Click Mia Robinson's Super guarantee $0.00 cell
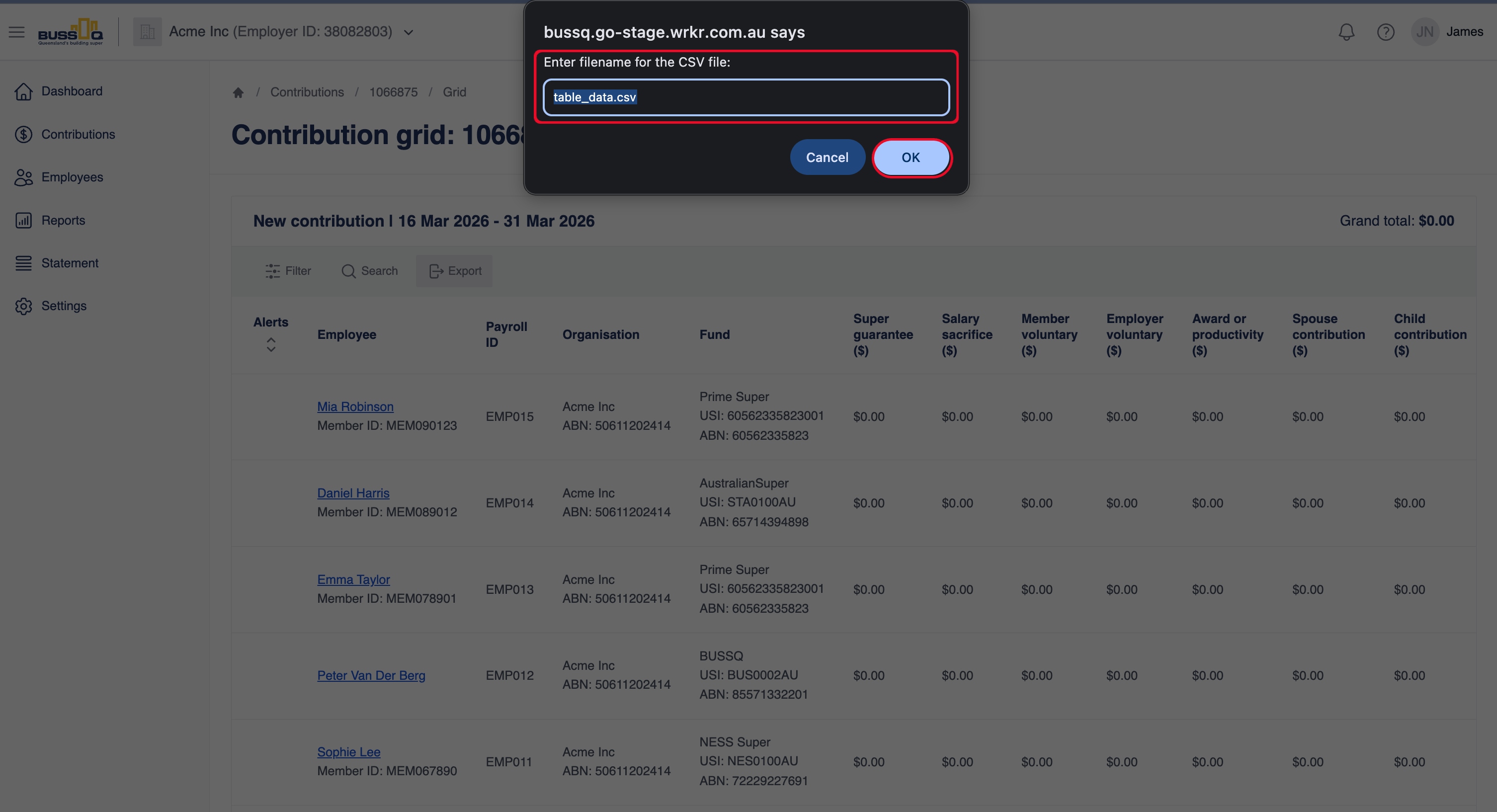Image resolution: width=1497 pixels, height=812 pixels. [x=869, y=416]
